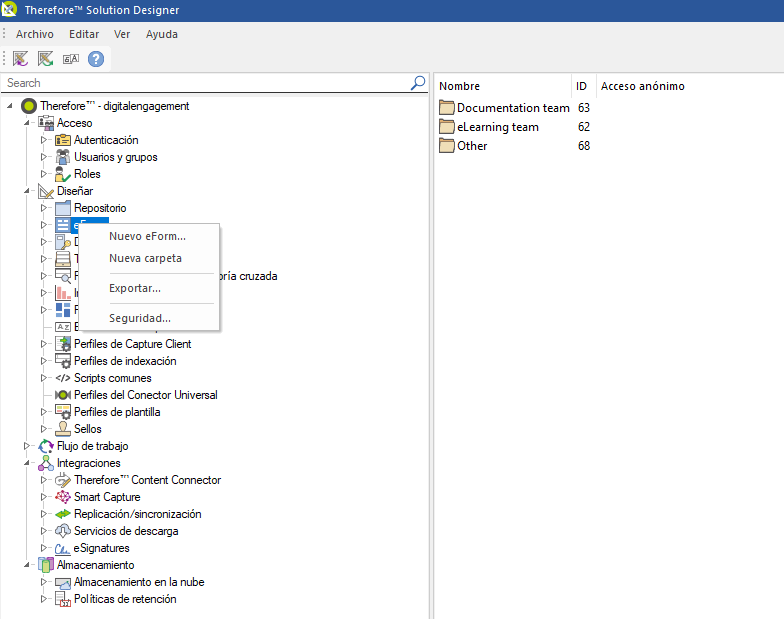Open the Editar menu

click(x=84, y=34)
